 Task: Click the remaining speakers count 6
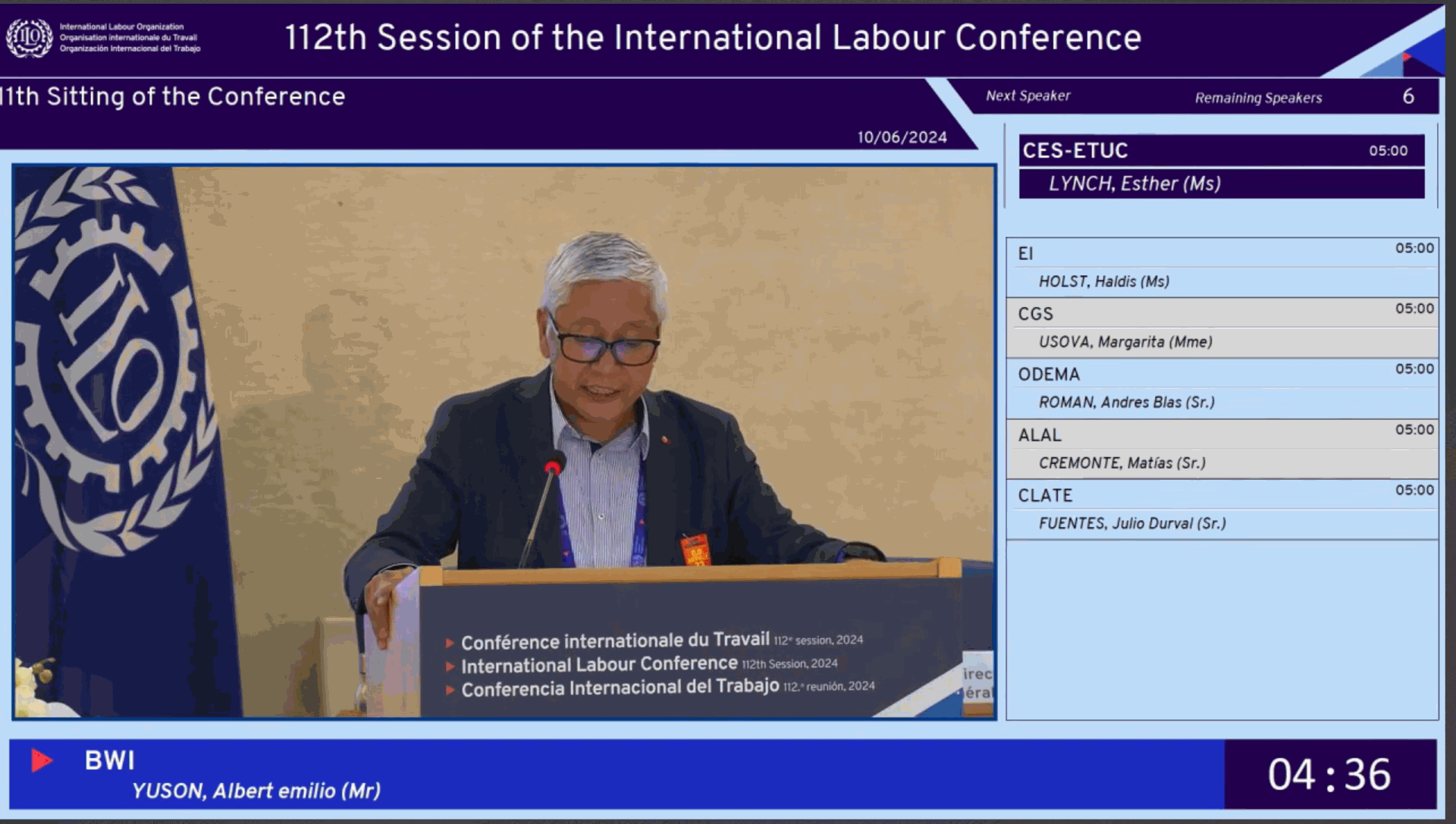click(1408, 96)
